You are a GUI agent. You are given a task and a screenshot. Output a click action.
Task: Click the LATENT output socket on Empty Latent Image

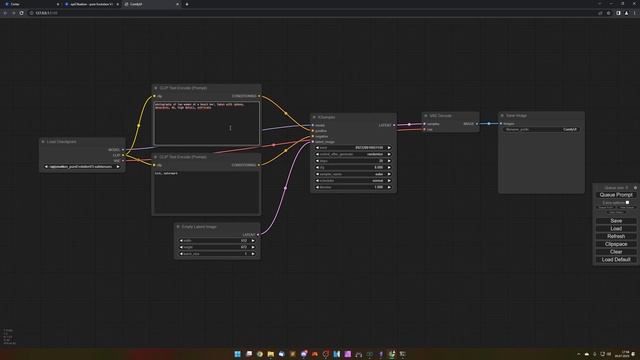coord(258,235)
